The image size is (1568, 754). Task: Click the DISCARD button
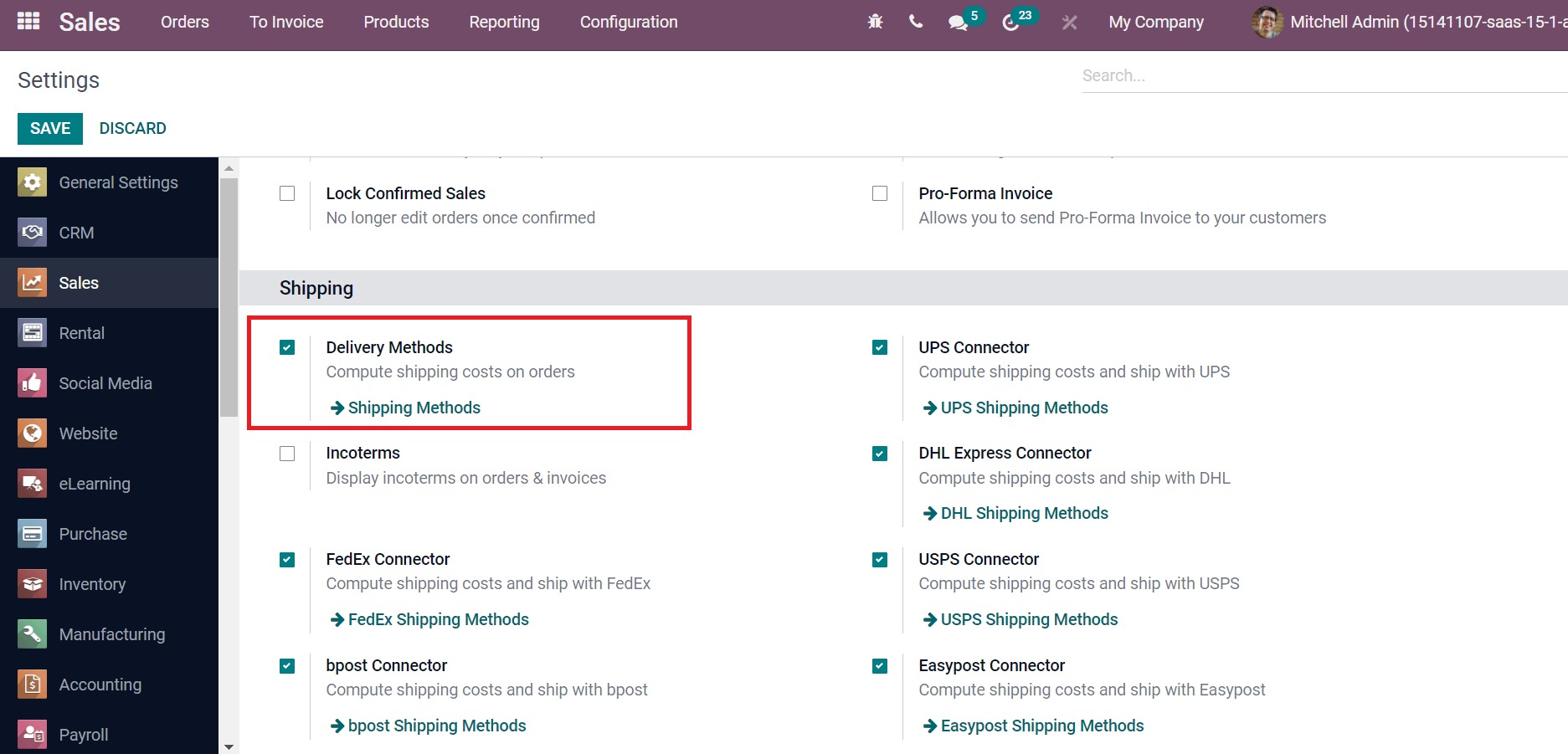coord(132,128)
